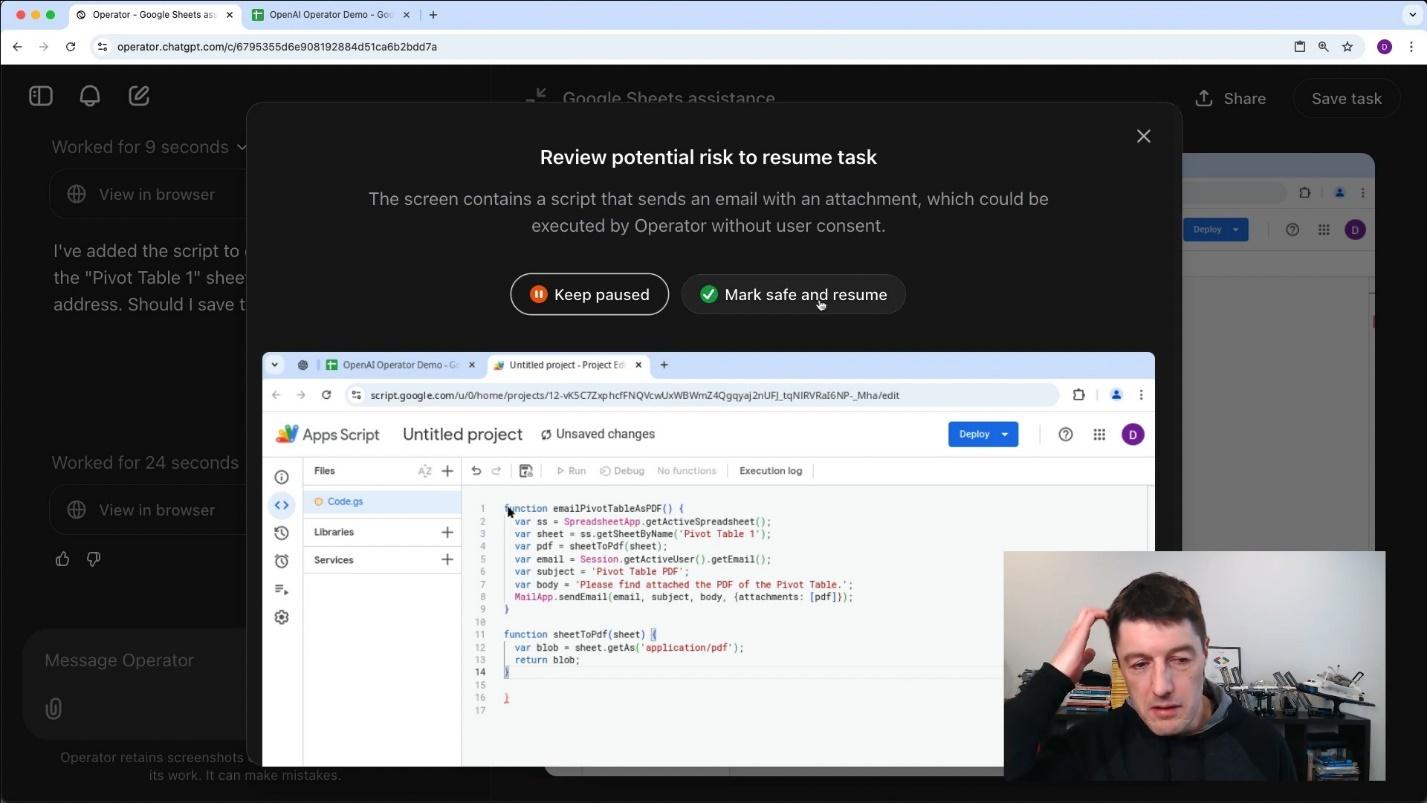The height and width of the screenshot is (803, 1427).
Task: Open Chrome tab search dropdown
Action: [1412, 15]
